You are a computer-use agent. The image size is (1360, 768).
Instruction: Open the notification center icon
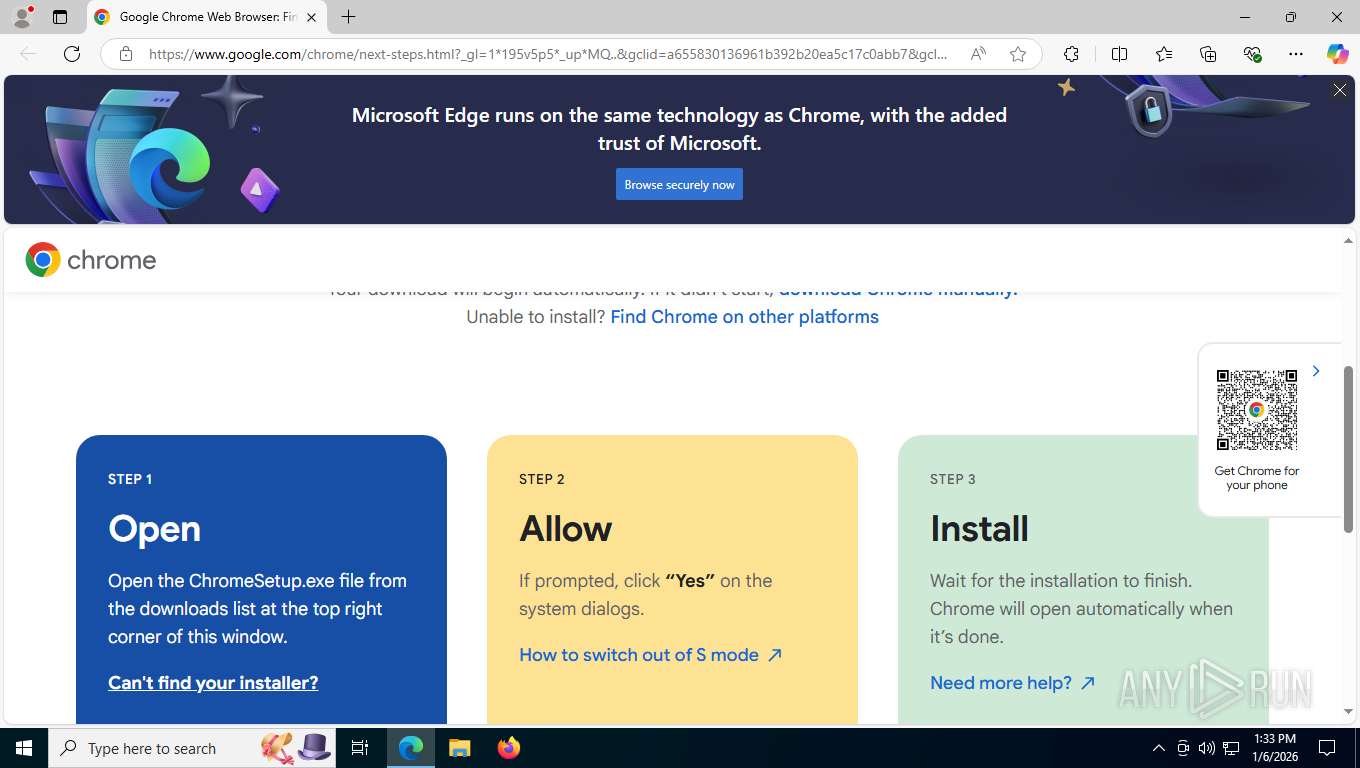click(1327, 748)
